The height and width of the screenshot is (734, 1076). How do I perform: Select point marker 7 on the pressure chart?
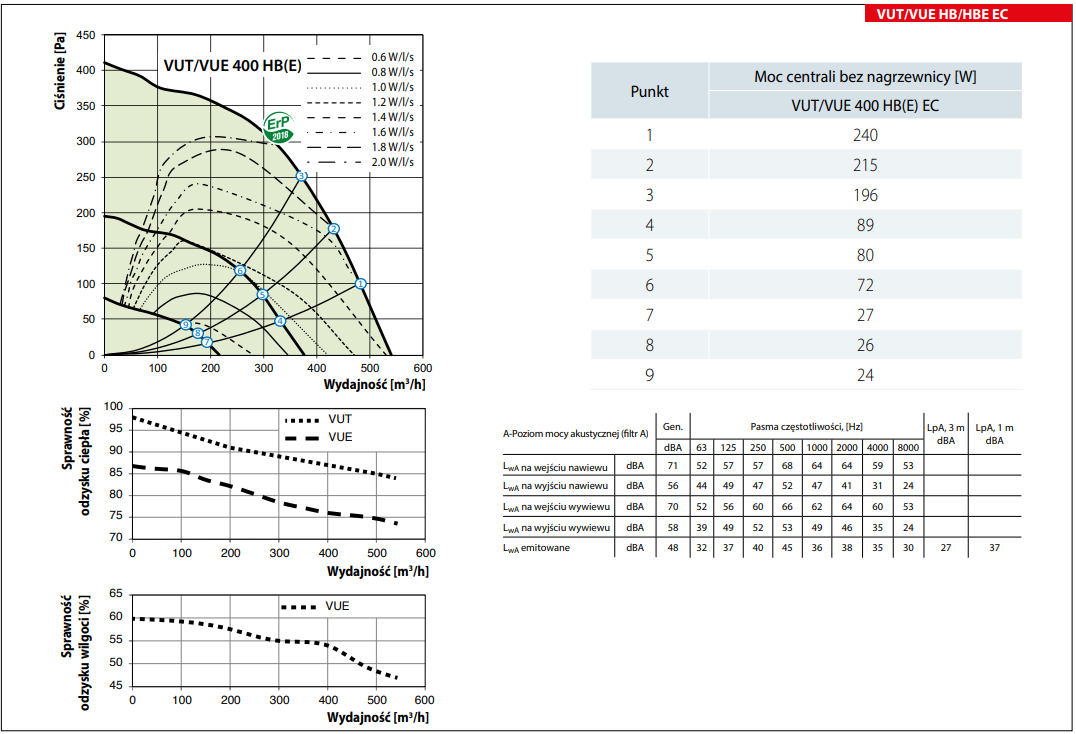click(x=207, y=342)
